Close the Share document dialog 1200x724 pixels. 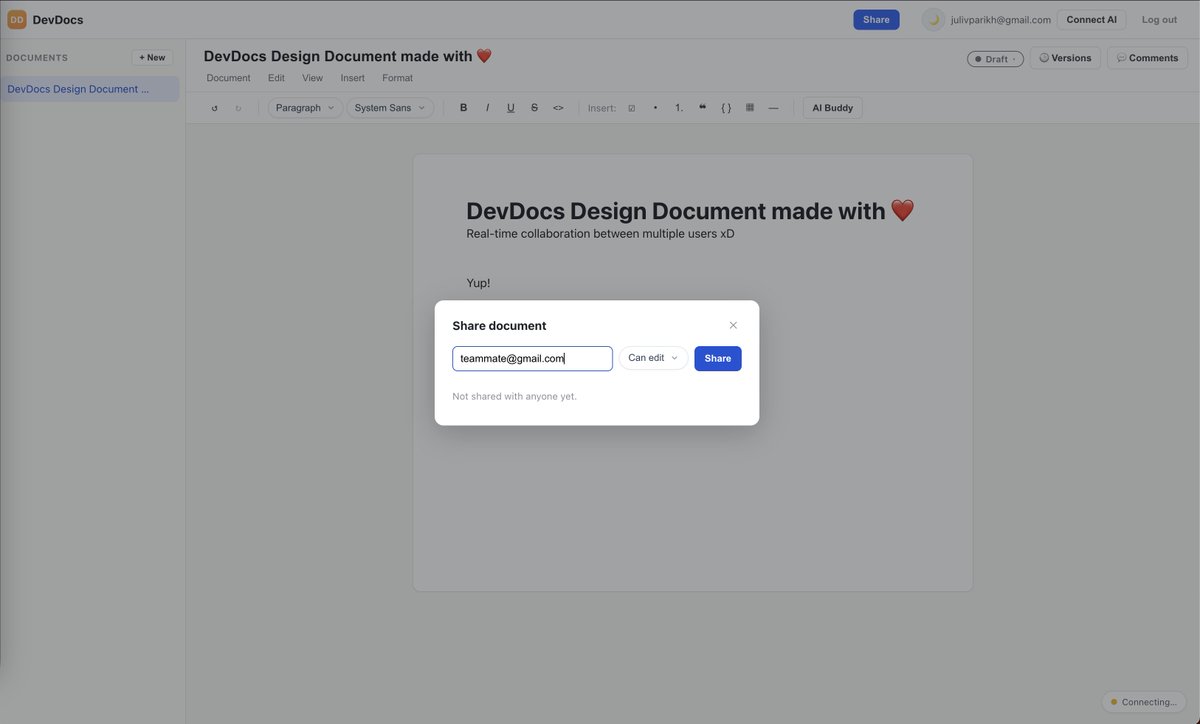(733, 325)
